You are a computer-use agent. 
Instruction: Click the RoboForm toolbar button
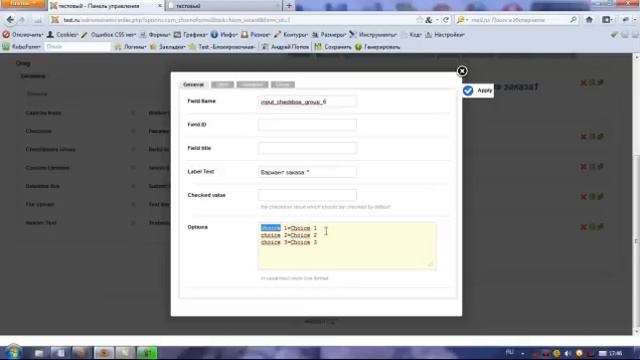pos(22,47)
